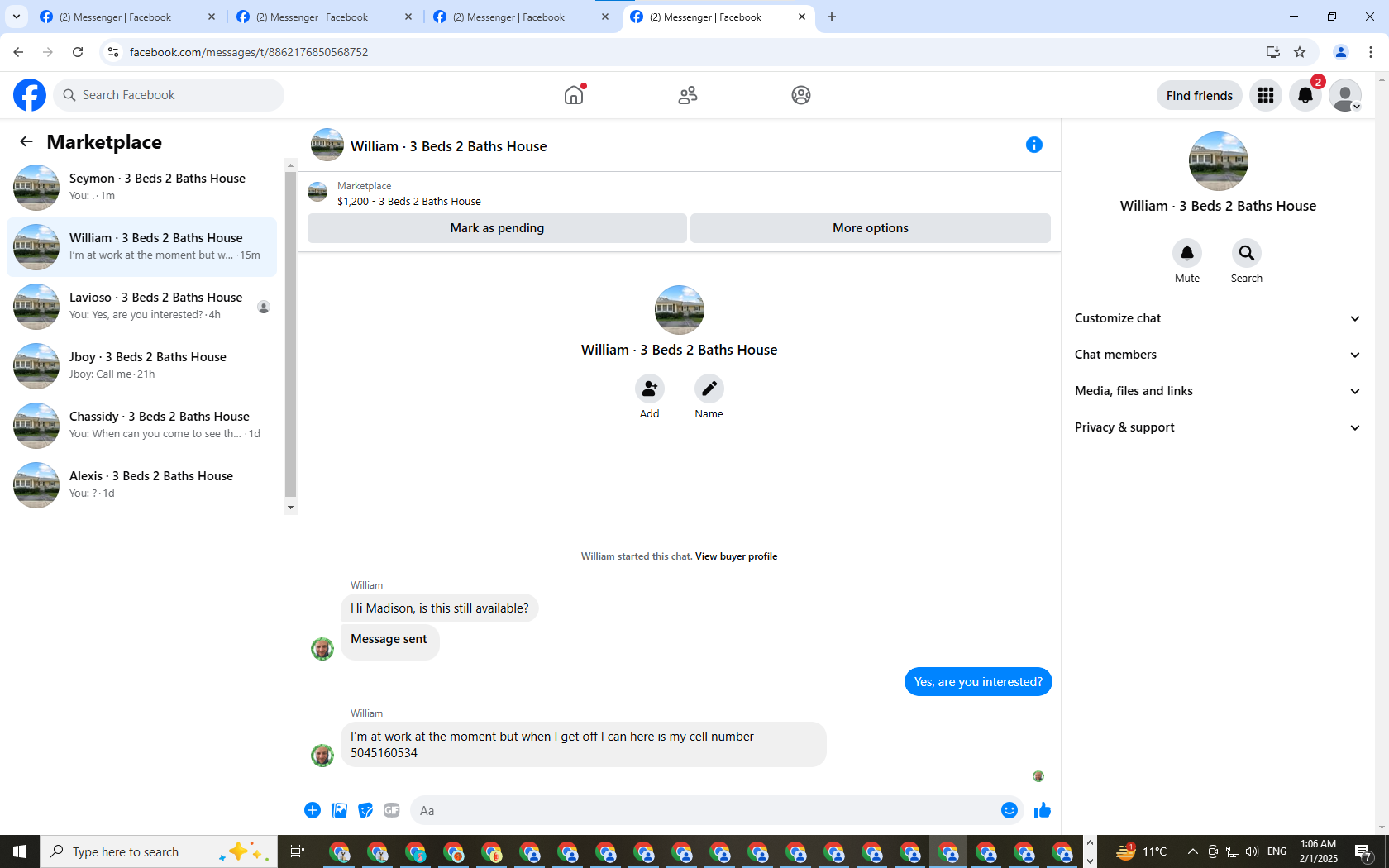Open the tab search dropdown
Image resolution: width=1389 pixels, height=868 pixels.
pos(16,17)
